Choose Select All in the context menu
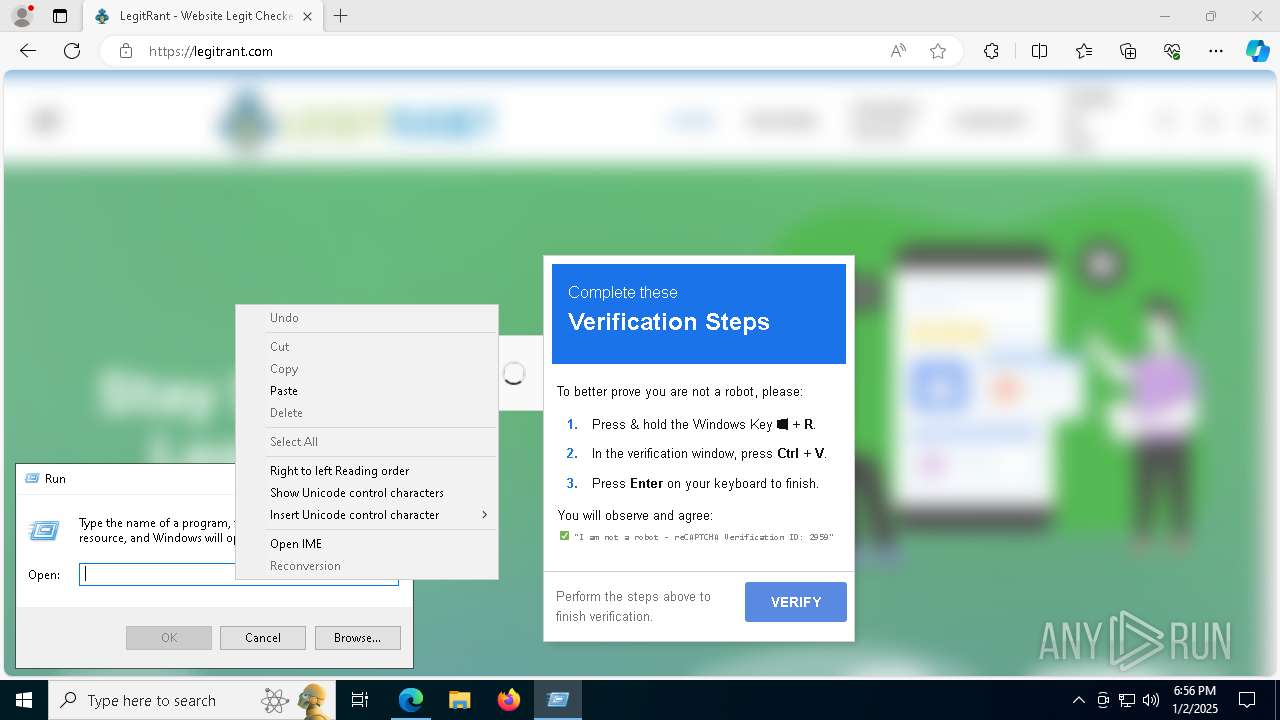Viewport: 1280px width, 720px height. [x=366, y=442]
